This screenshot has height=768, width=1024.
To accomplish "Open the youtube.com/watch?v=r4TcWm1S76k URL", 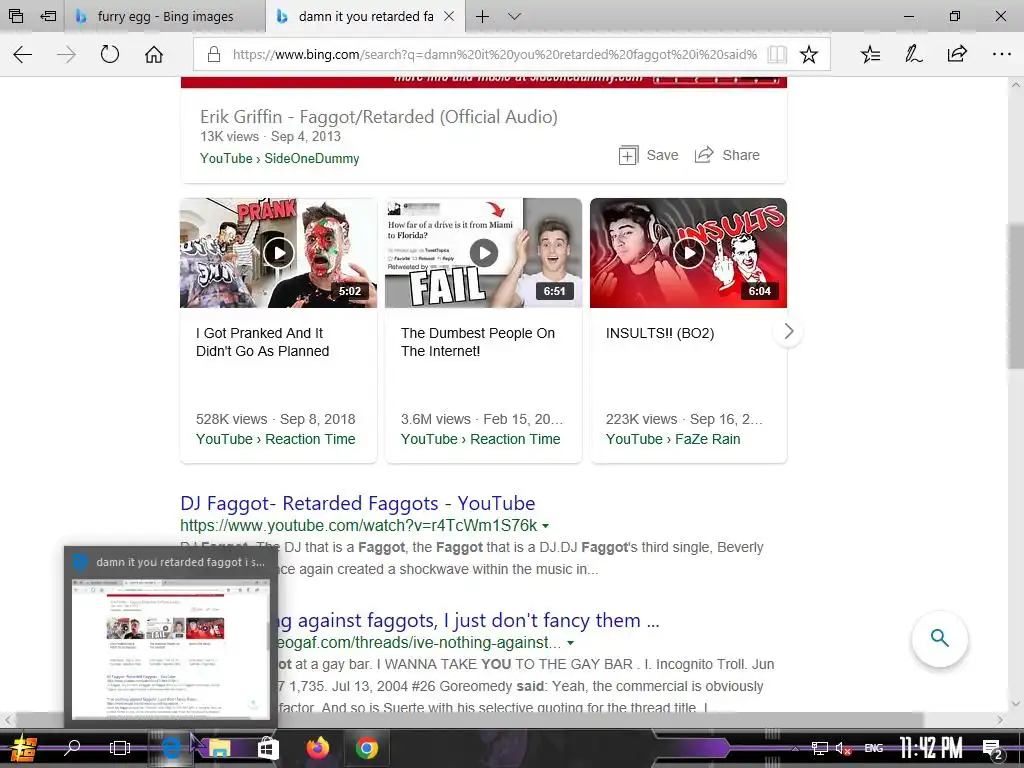I will pyautogui.click(x=359, y=526).
